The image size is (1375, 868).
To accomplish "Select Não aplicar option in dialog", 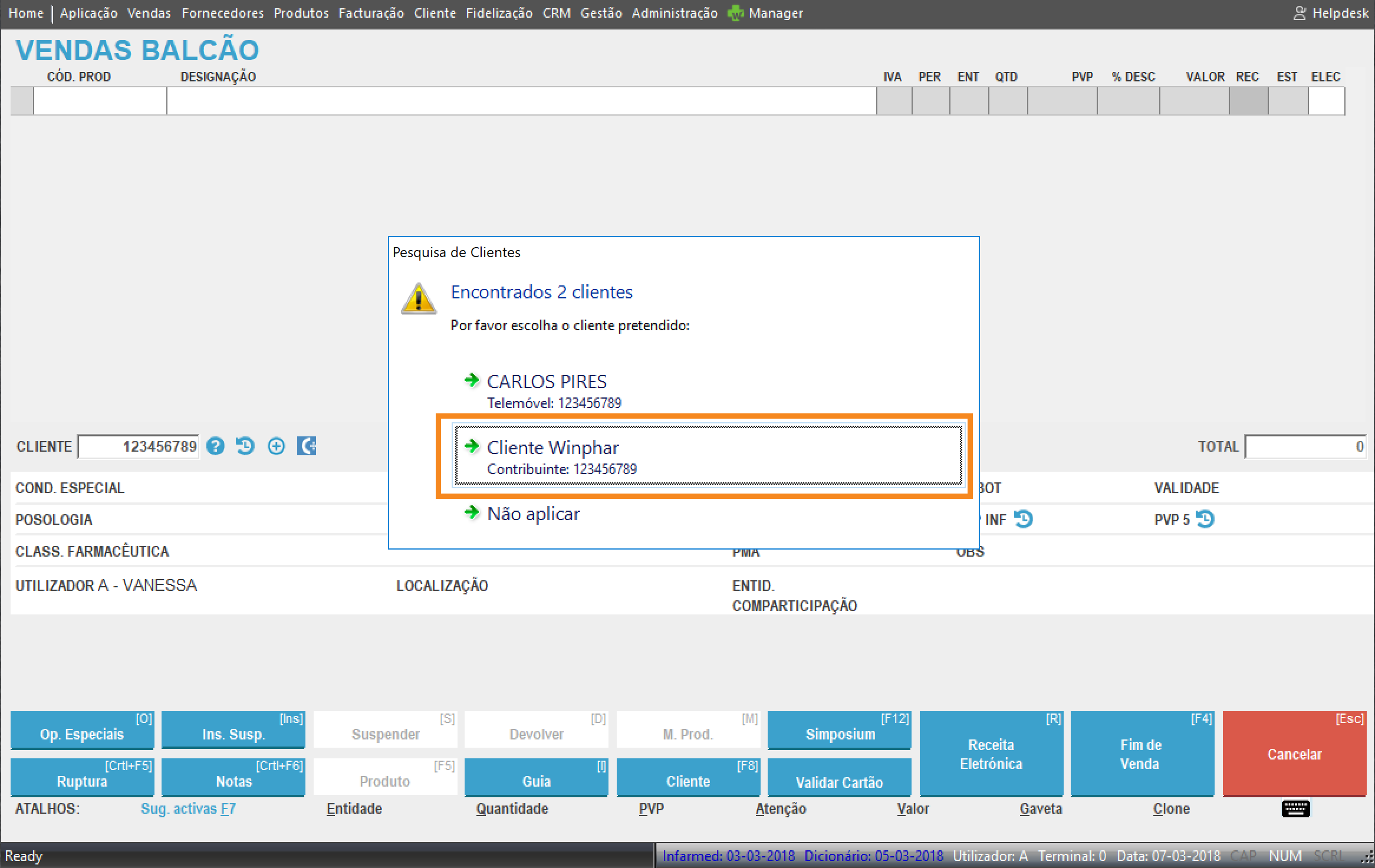I will [533, 514].
